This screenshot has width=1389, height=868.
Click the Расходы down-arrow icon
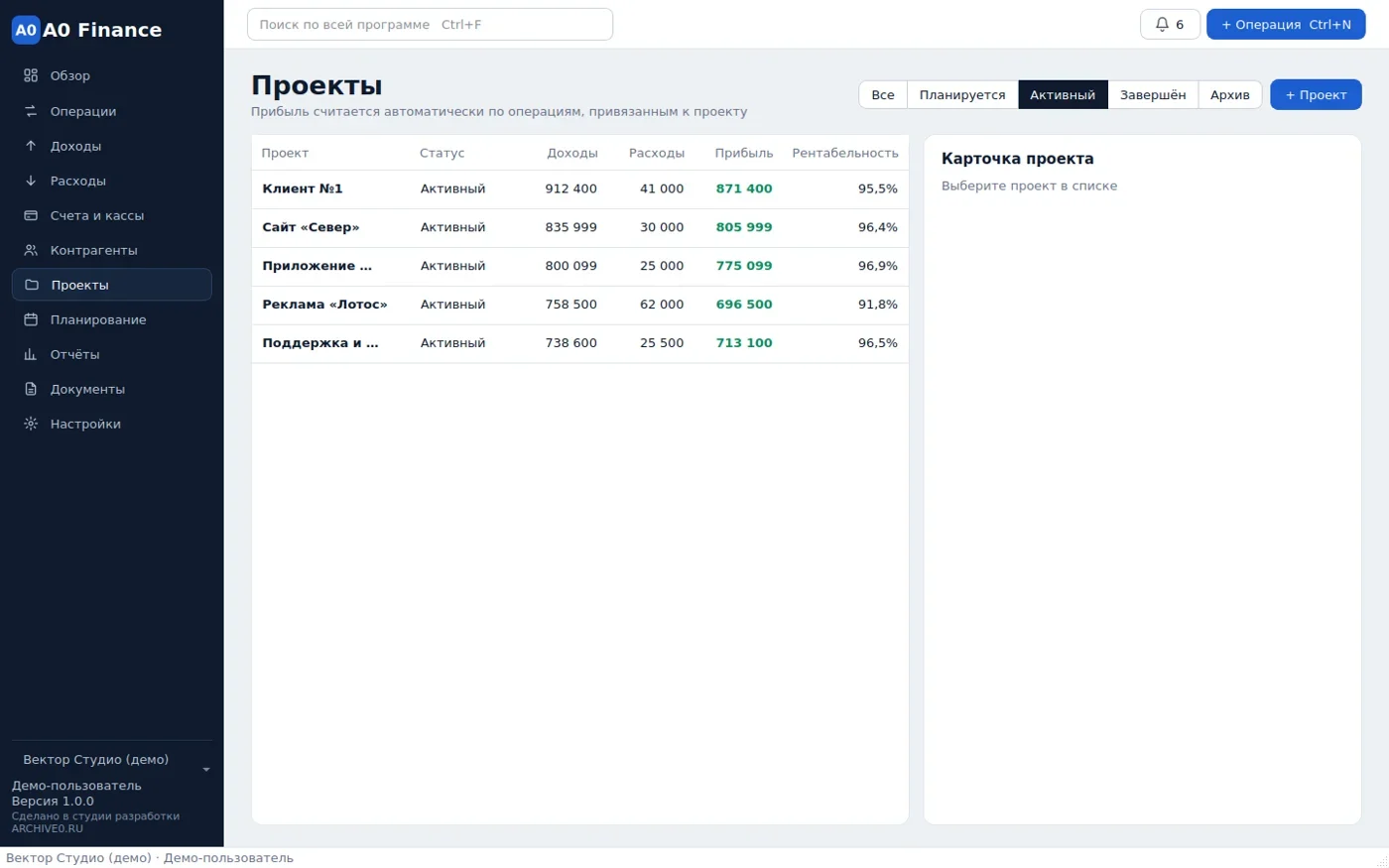(31, 181)
